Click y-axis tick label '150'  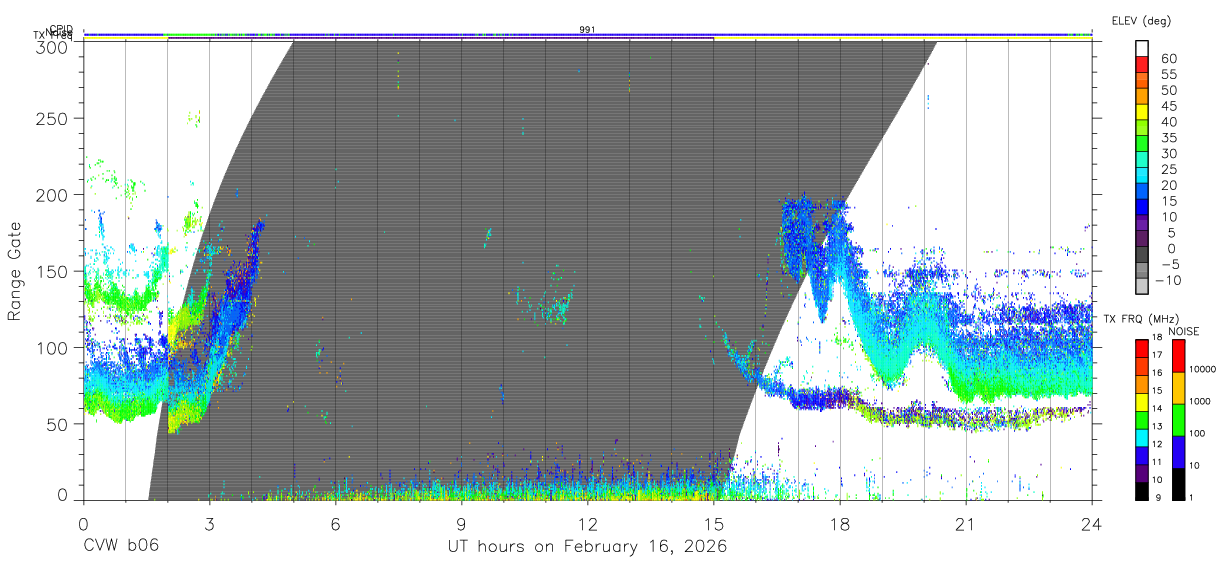coord(53,271)
